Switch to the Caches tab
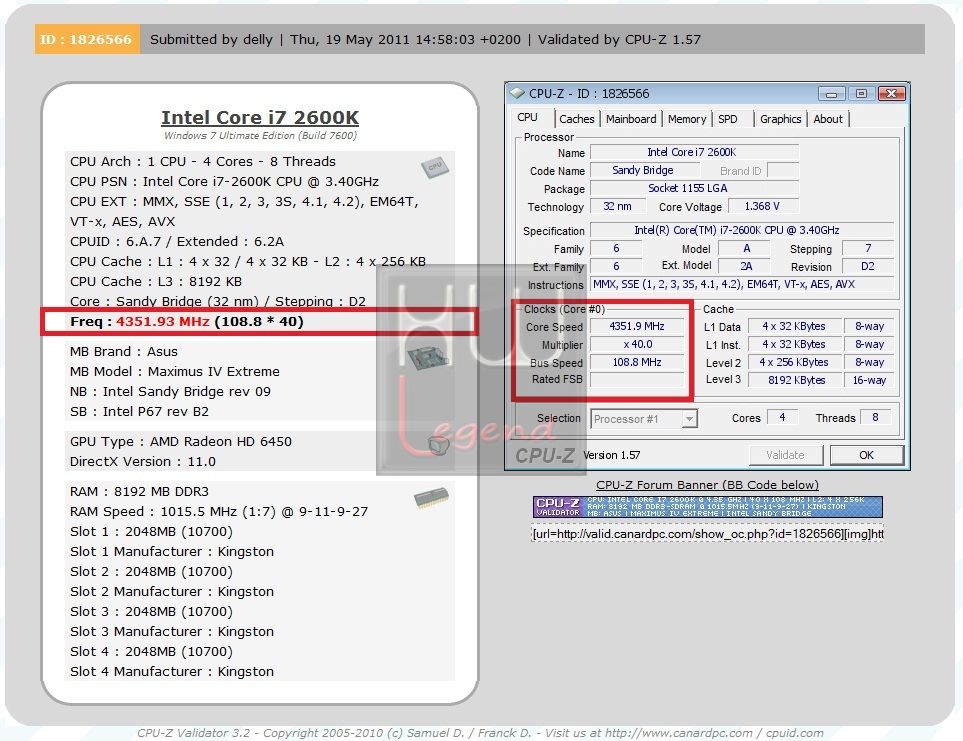The image size is (963, 741). [x=577, y=119]
